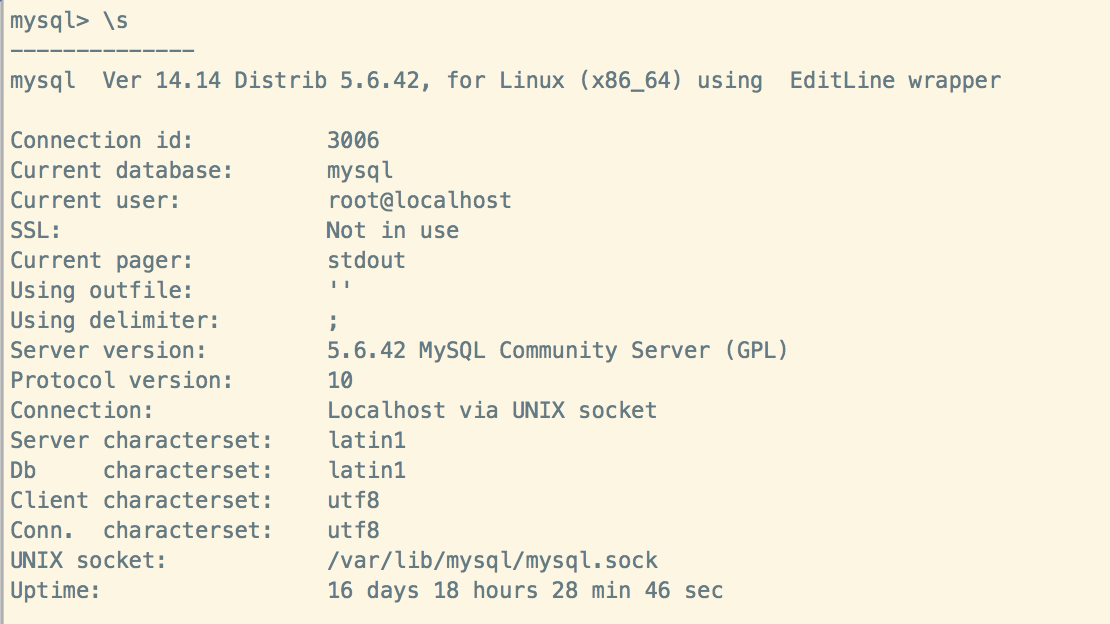Click the Protocol version value 10

[x=340, y=380]
